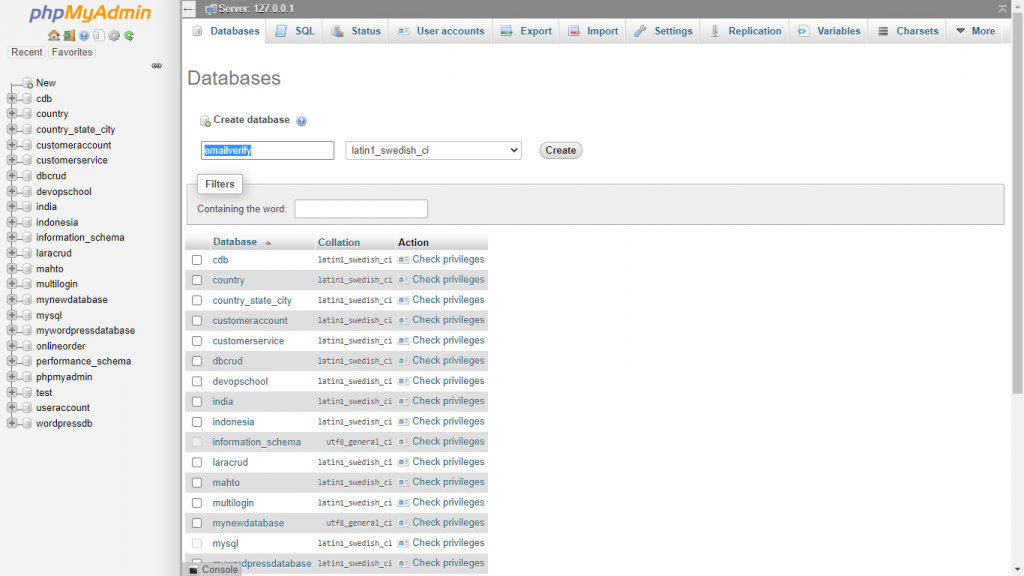Open the User accounts tab
Viewport: 1024px width, 576px height.
441,31
